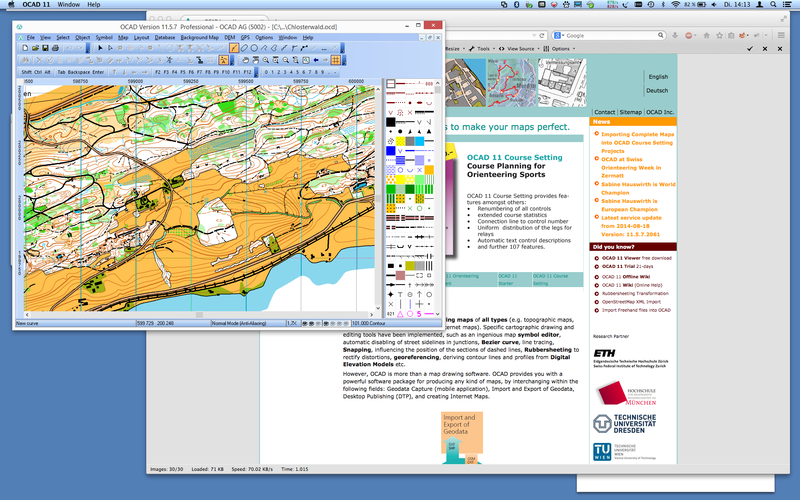Click the symbol panel scroll-down arrow

438,314
